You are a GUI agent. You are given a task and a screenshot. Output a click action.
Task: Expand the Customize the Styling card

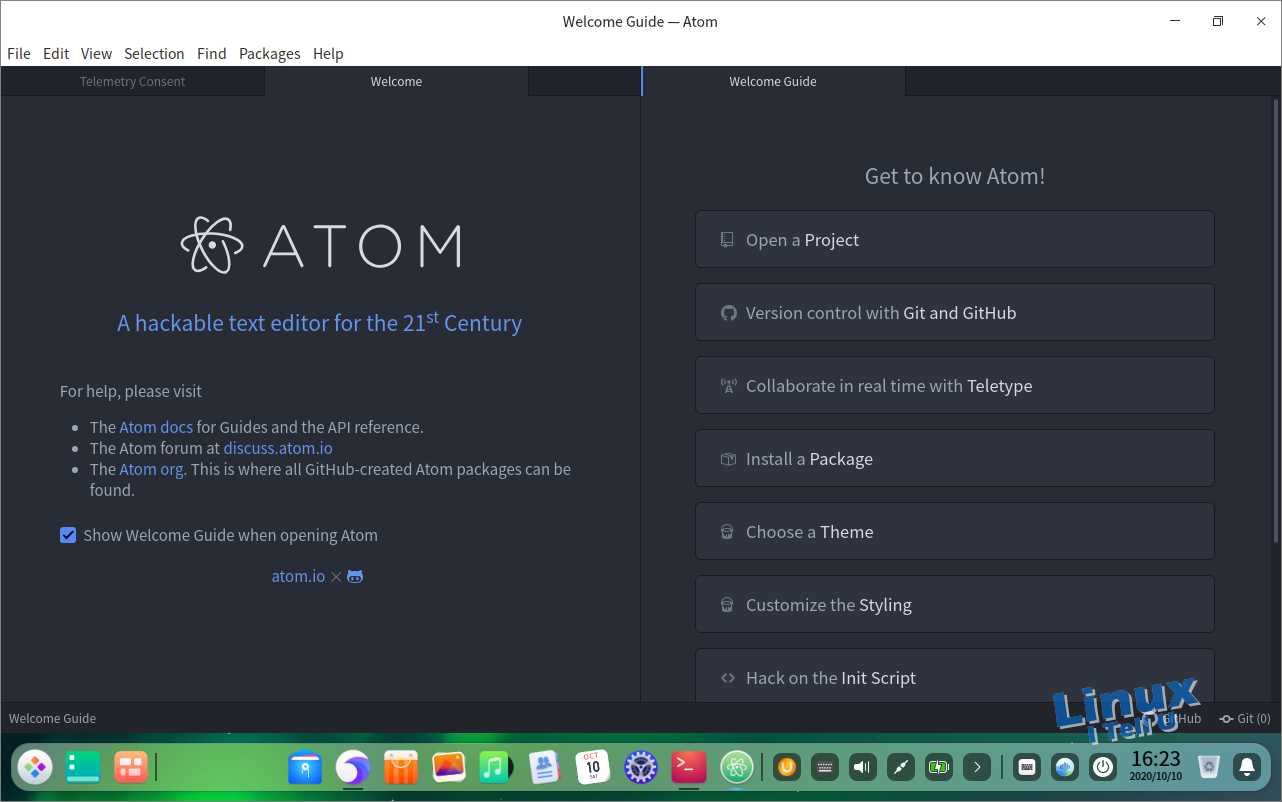(x=955, y=604)
